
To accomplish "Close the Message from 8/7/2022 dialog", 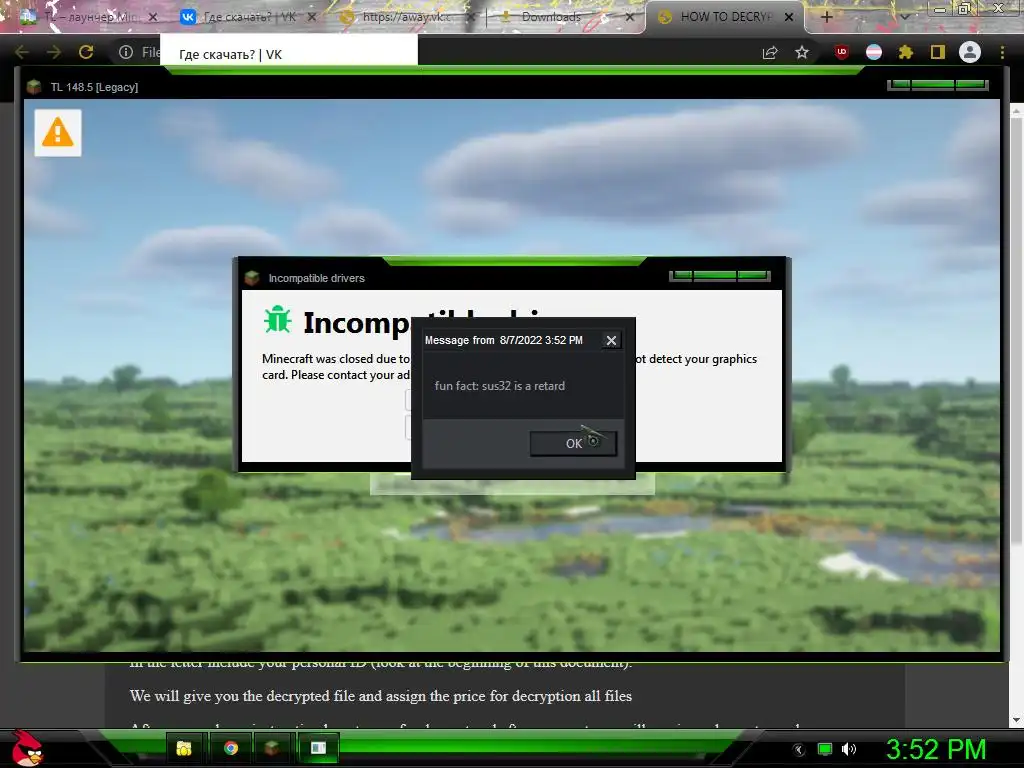I will pyautogui.click(x=611, y=340).
